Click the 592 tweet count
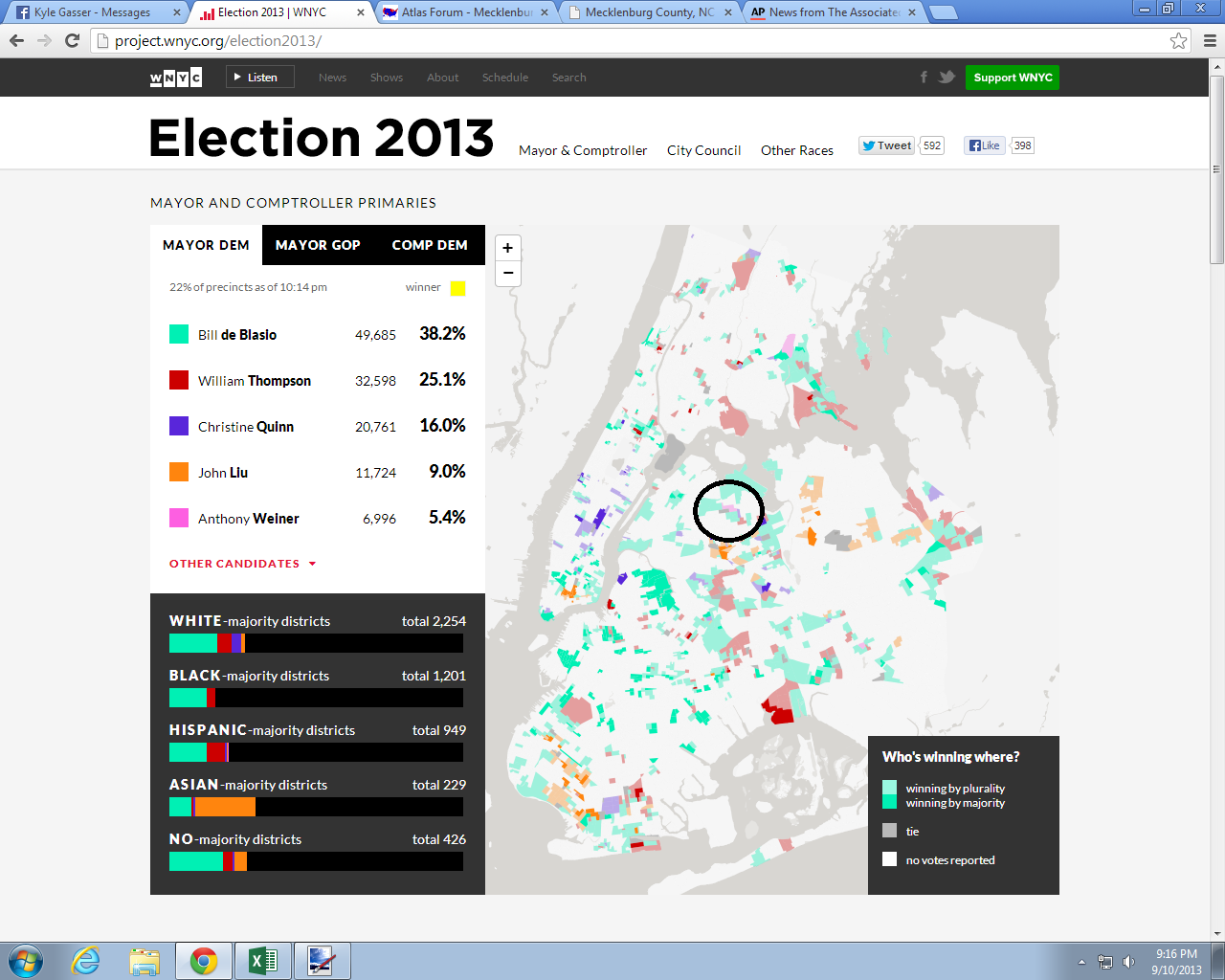1225x980 pixels. pyautogui.click(x=932, y=145)
